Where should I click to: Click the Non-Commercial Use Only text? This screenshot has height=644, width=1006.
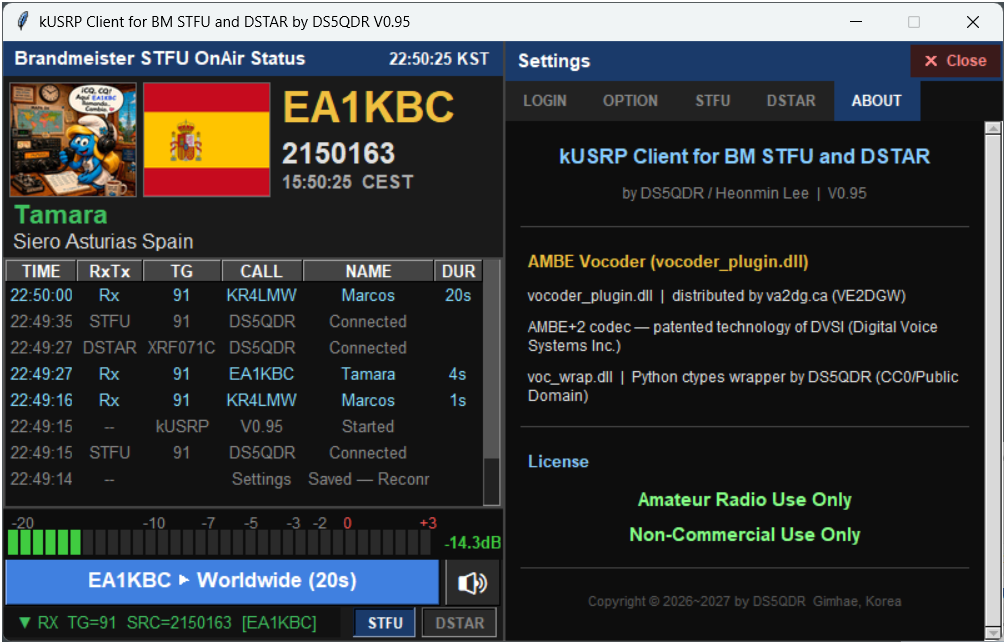pos(745,534)
